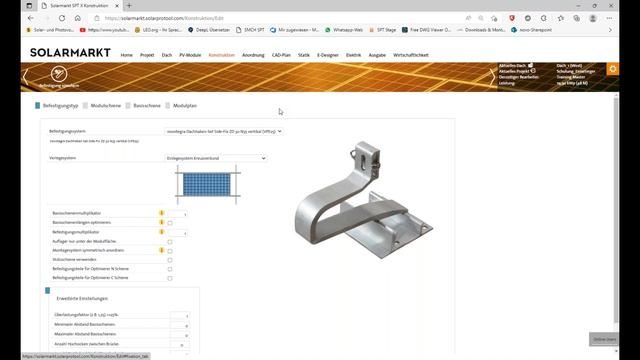Click the red shield extension icon
Viewport: 640px width, 360px height.
point(512,18)
